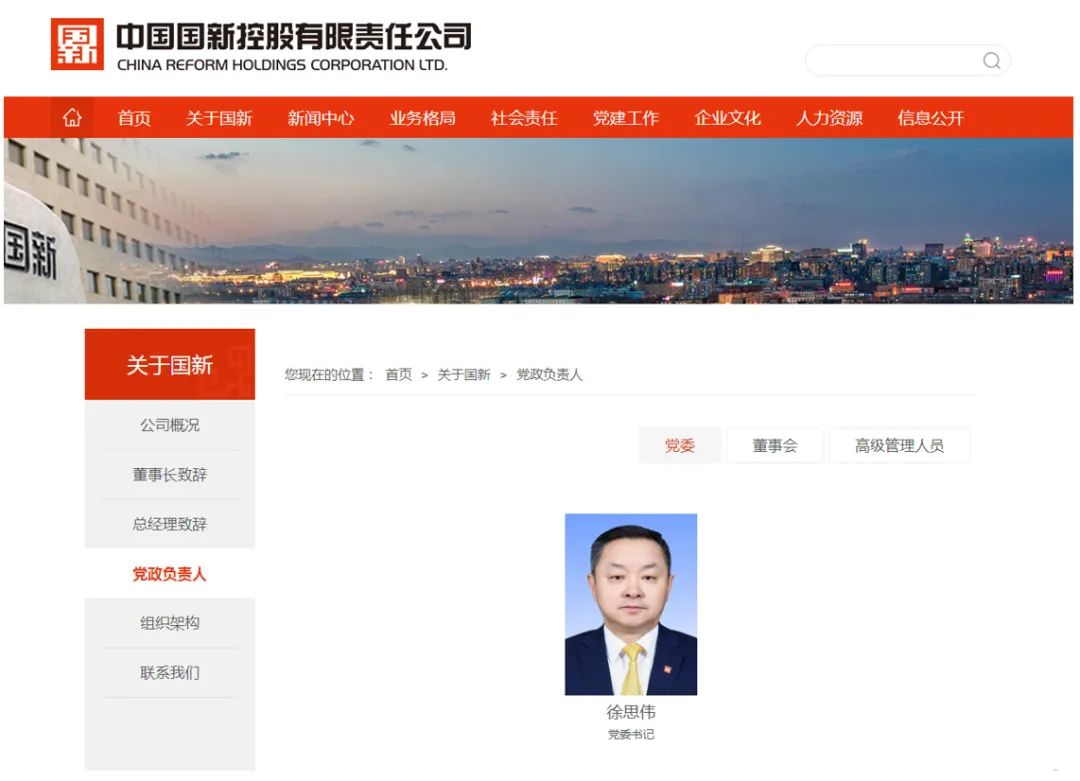Click the city skyline banner image
1080x781 pixels.
539,220
